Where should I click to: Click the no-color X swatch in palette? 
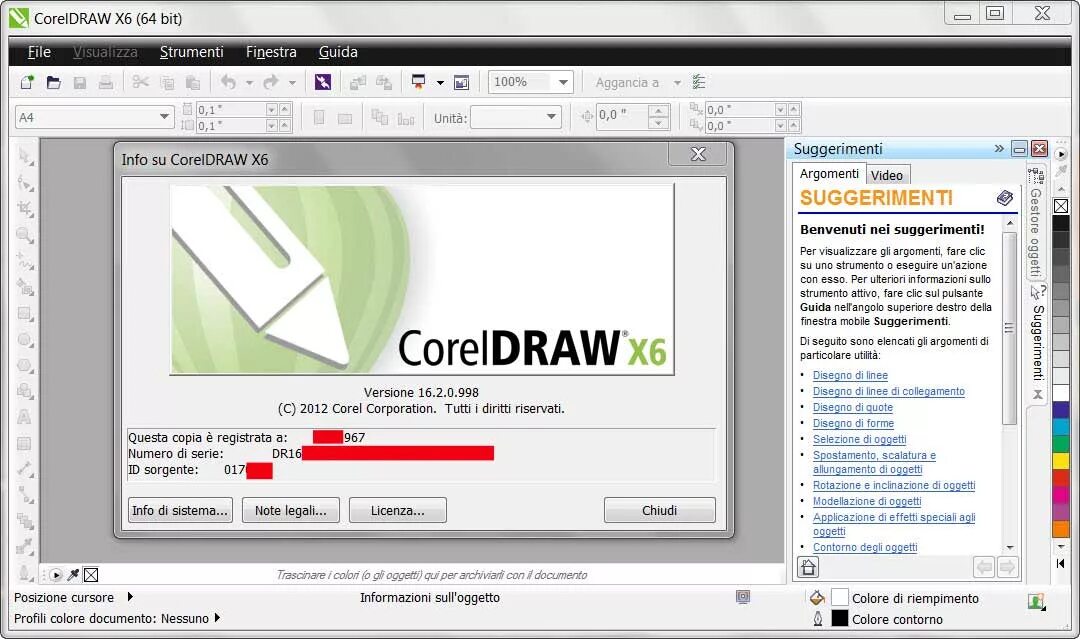point(1061,206)
